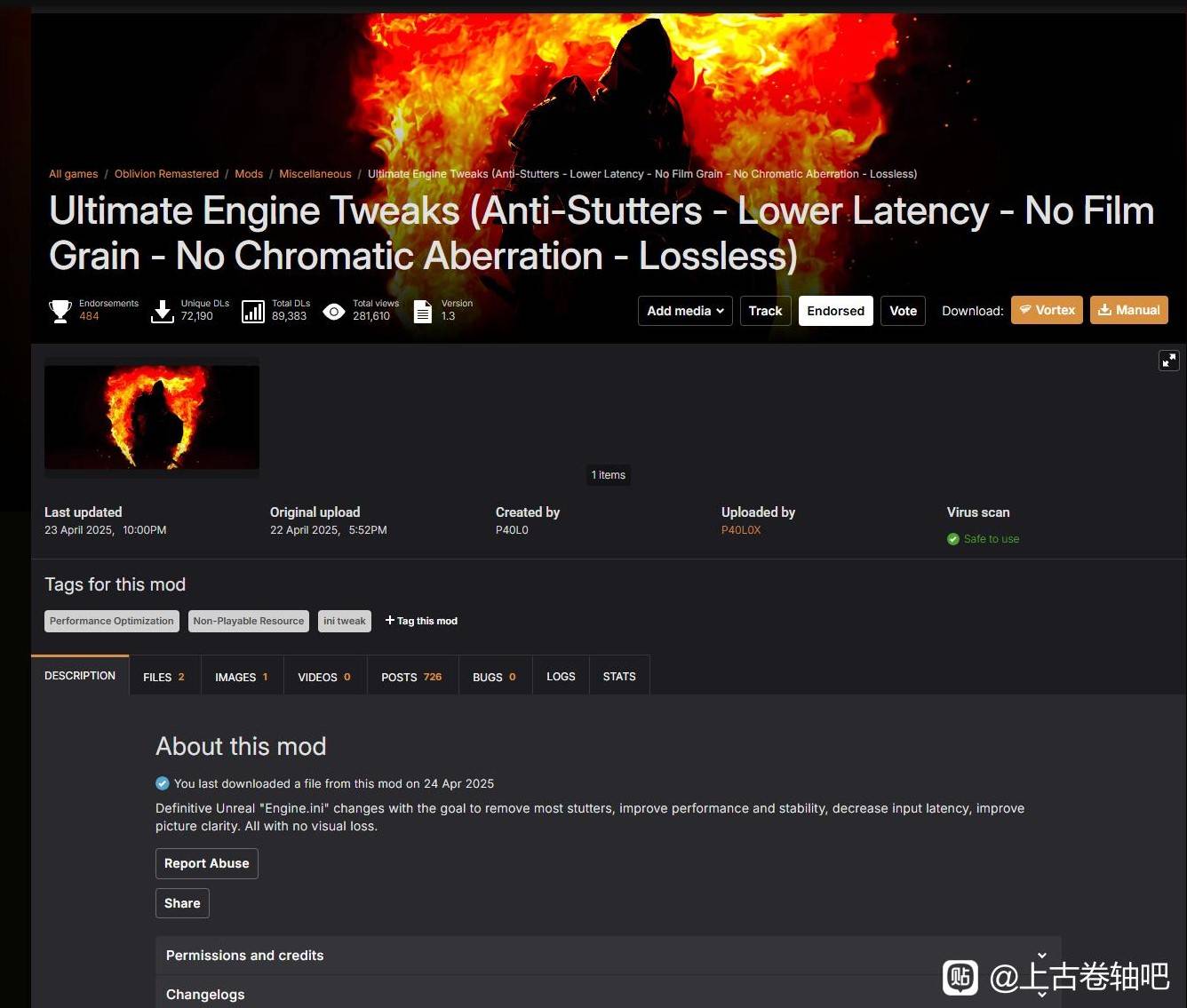Switch to the Images tab
This screenshot has width=1187, height=1008.
(242, 677)
